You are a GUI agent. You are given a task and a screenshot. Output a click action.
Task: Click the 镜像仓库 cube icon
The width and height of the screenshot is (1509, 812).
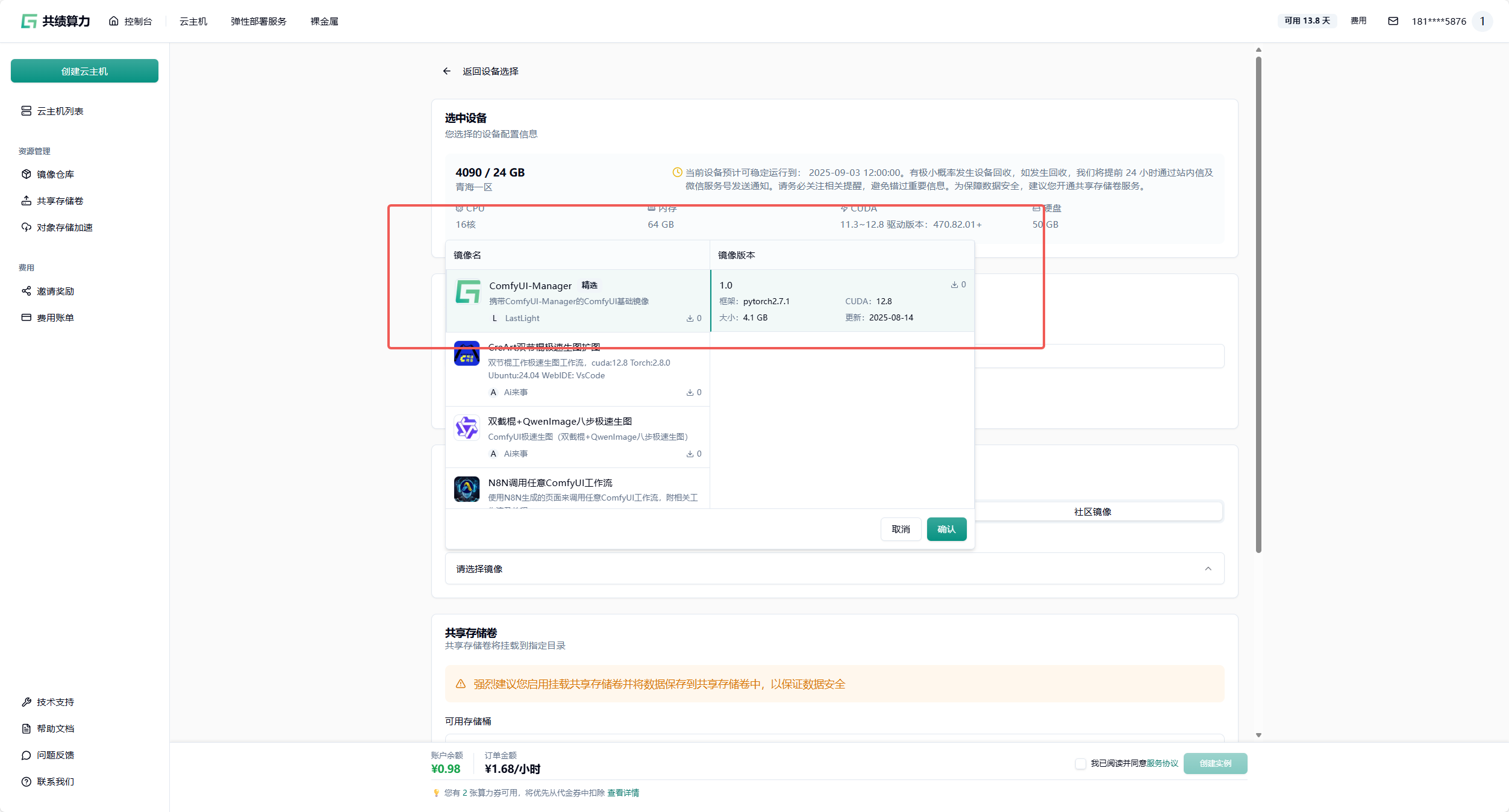[27, 174]
